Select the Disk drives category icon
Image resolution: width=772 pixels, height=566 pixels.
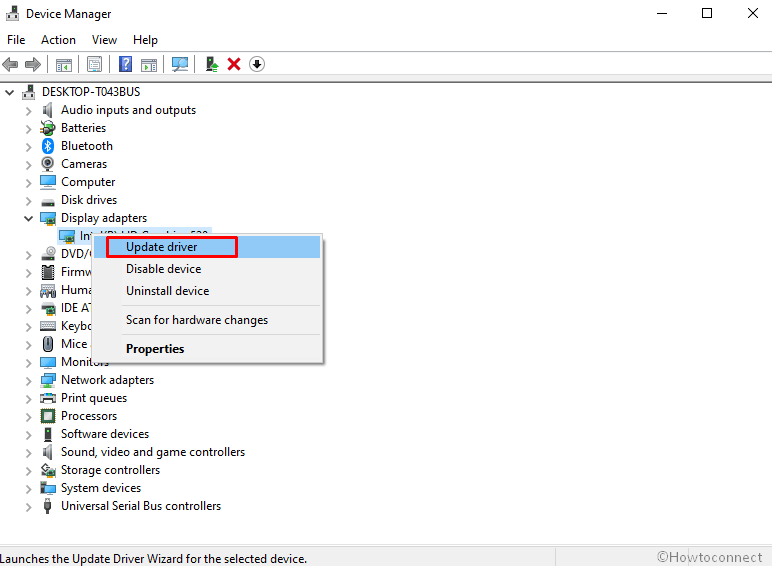click(48, 202)
